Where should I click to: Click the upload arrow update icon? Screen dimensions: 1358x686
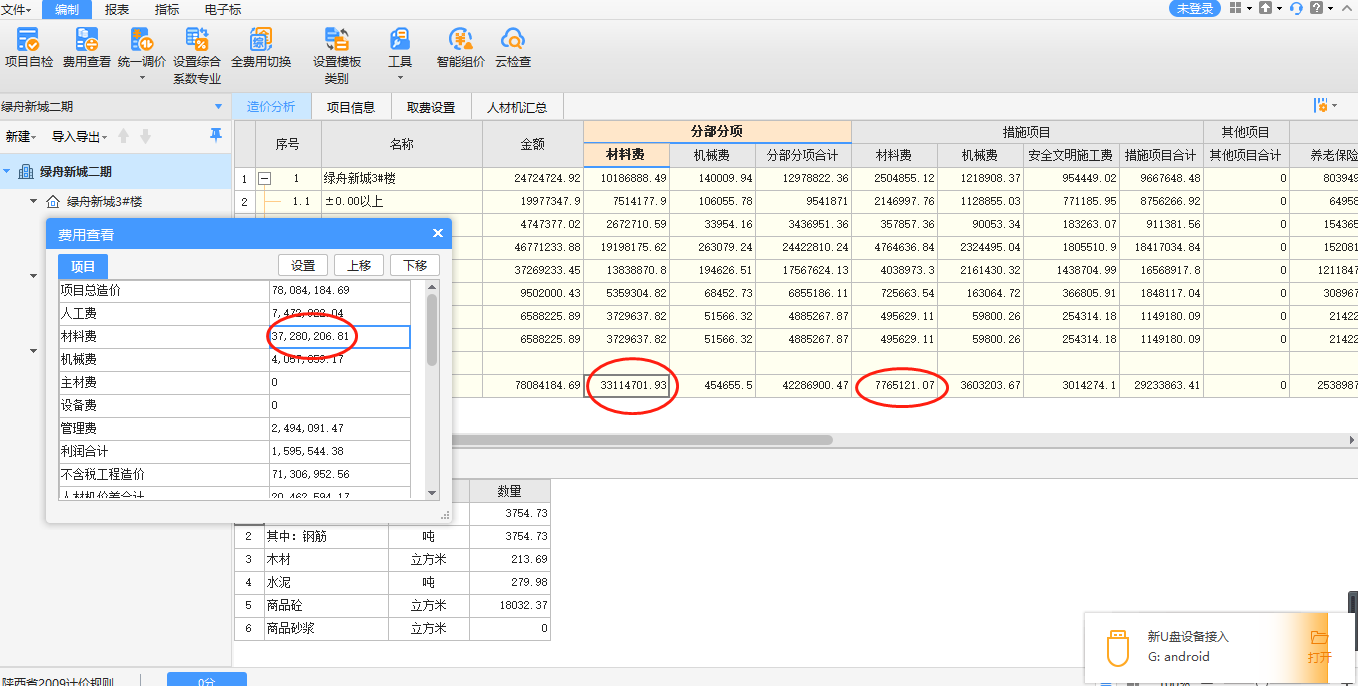tap(1266, 8)
